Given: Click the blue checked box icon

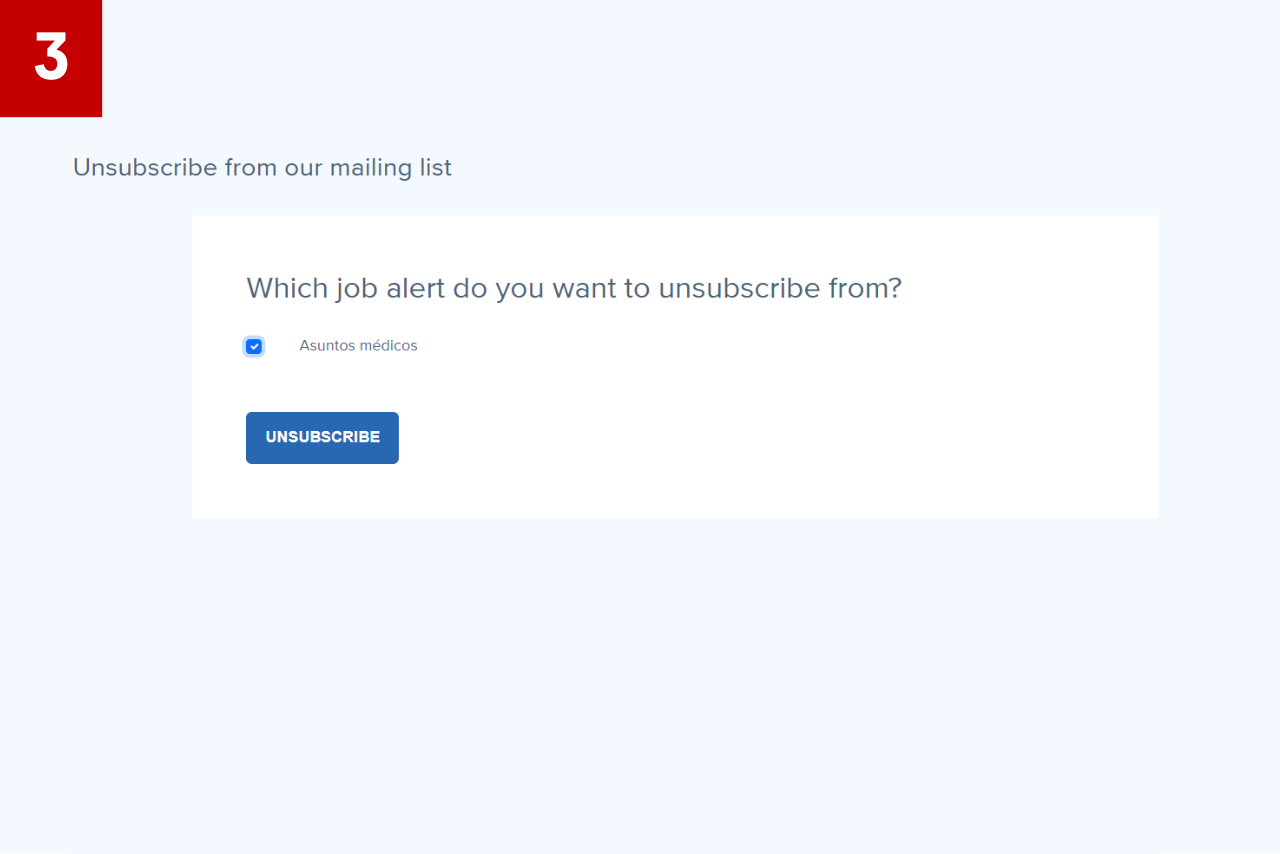Looking at the screenshot, I should (254, 346).
